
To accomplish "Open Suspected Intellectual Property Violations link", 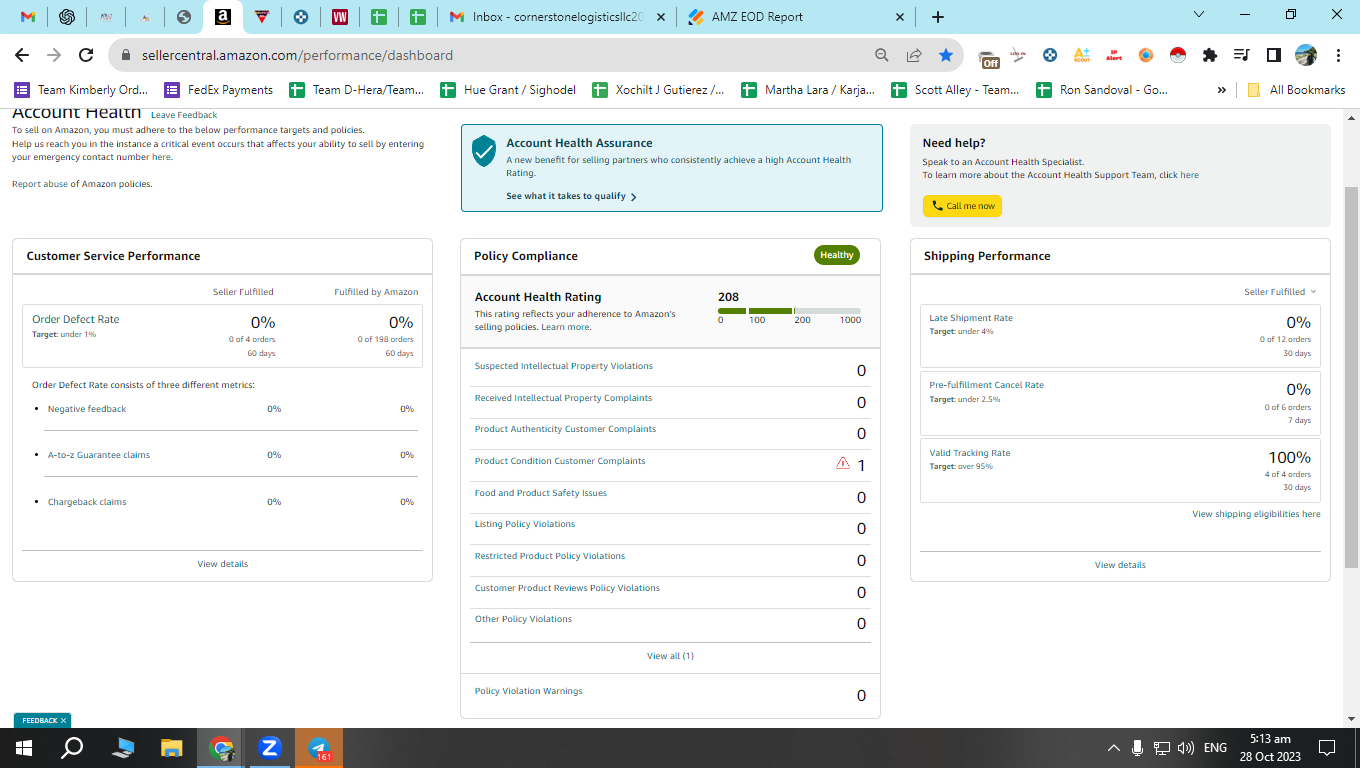I will 564,366.
